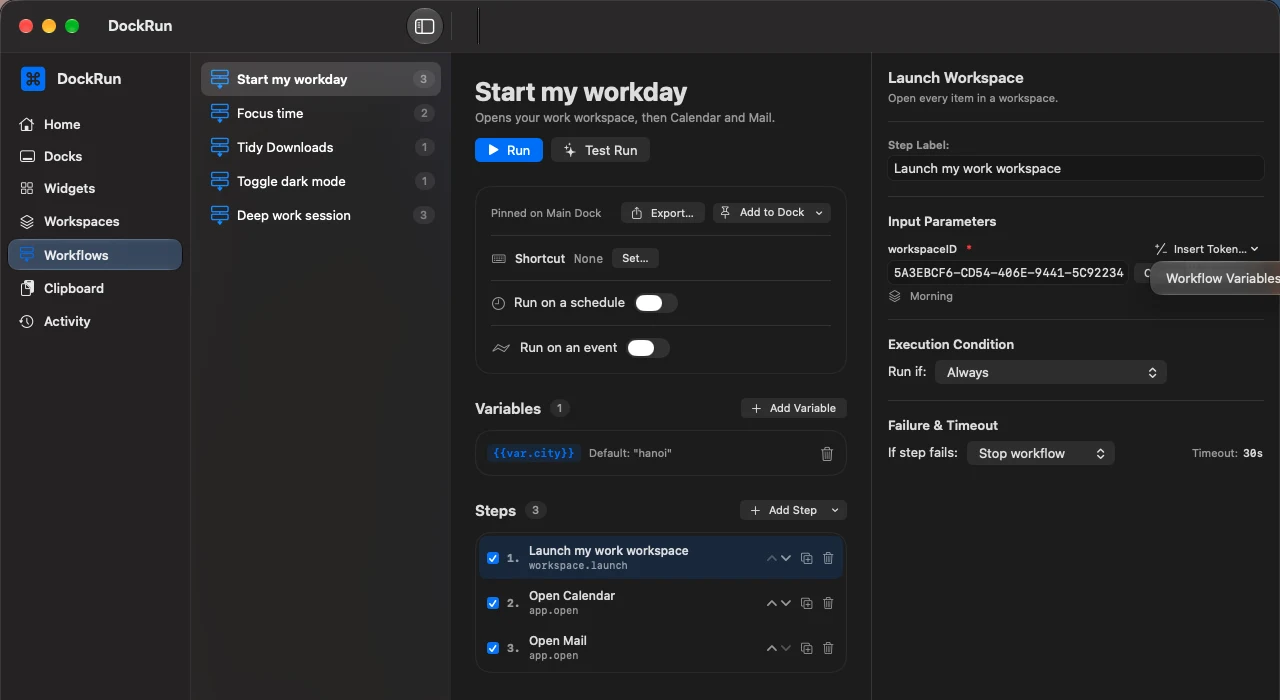Screen dimensions: 1280x700
Task: Click the Export... button
Action: [x=663, y=213]
